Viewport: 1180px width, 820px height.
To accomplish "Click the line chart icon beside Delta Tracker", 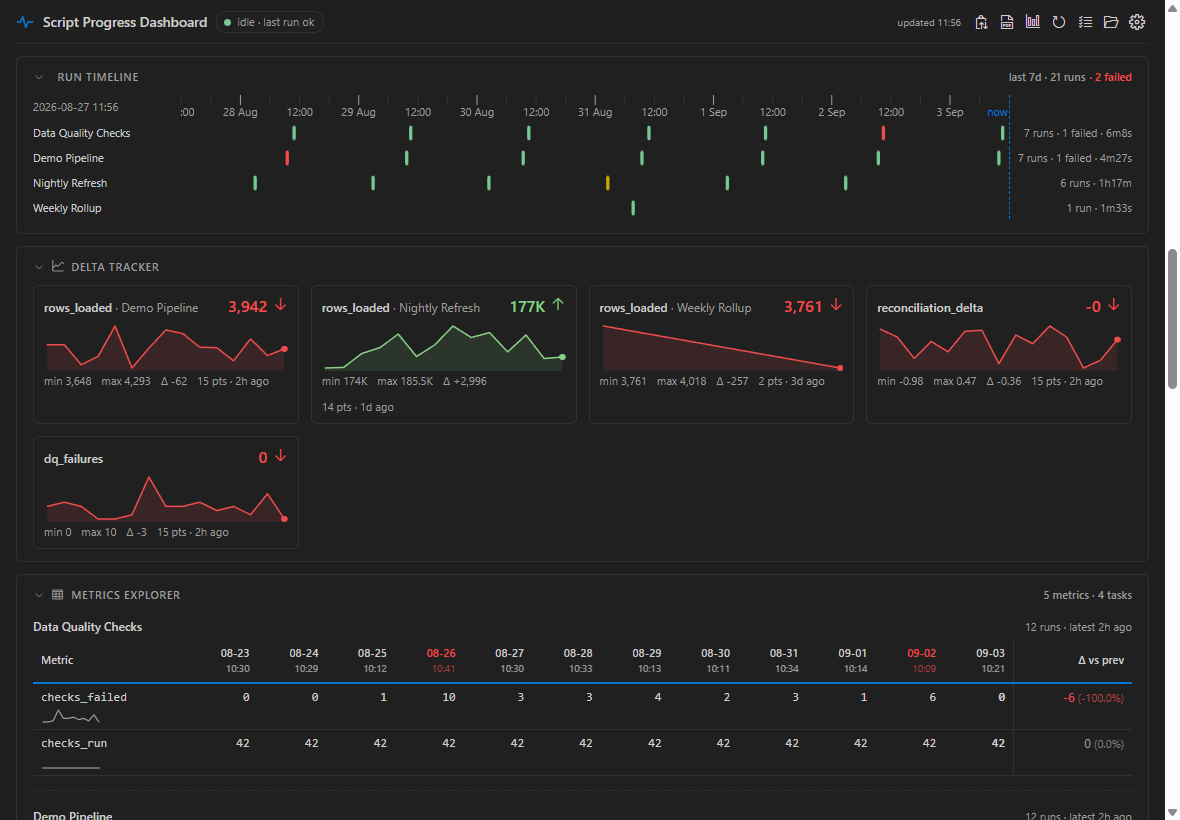I will click(58, 266).
